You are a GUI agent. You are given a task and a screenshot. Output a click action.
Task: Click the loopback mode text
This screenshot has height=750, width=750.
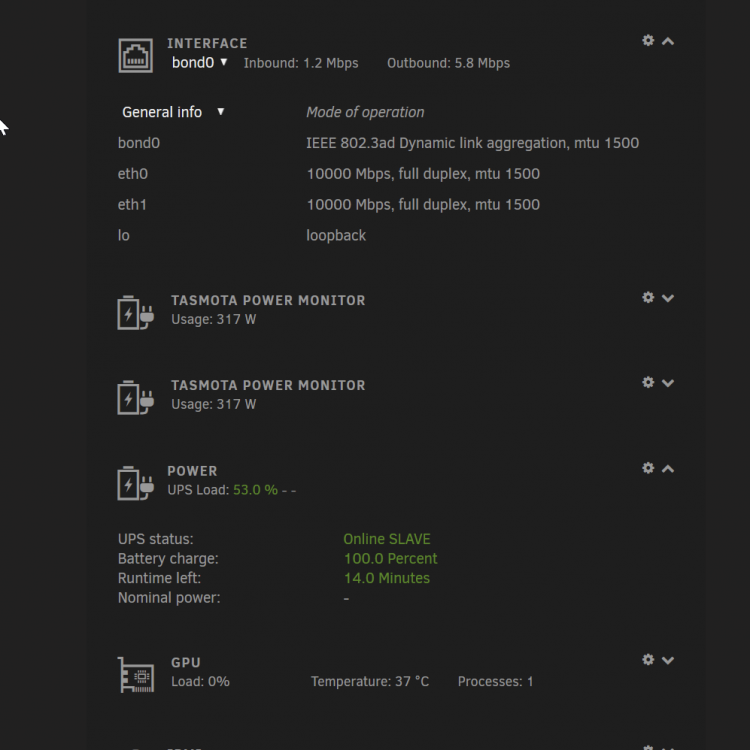click(x=336, y=235)
